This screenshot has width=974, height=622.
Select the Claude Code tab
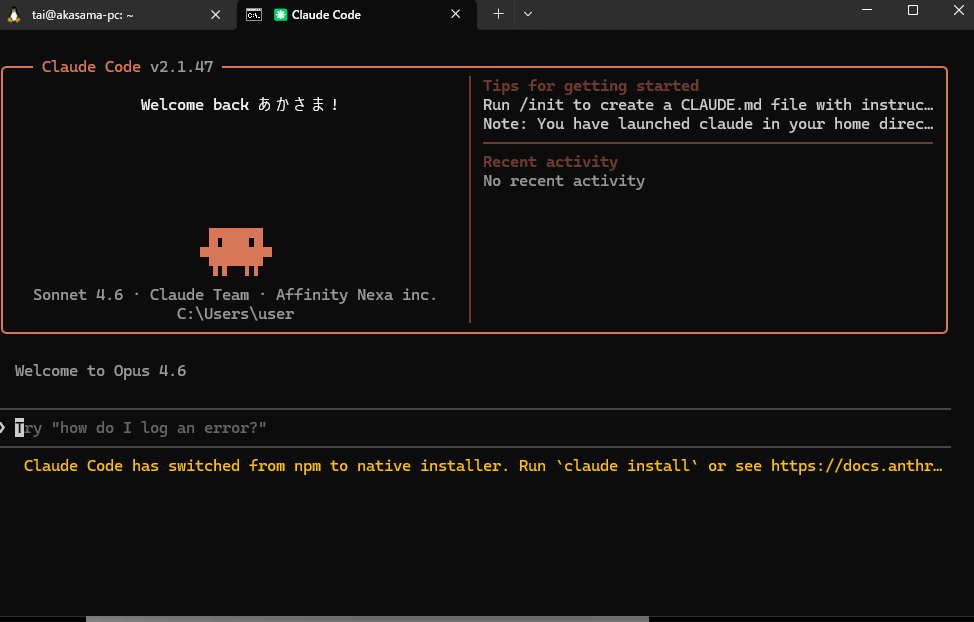click(x=357, y=14)
